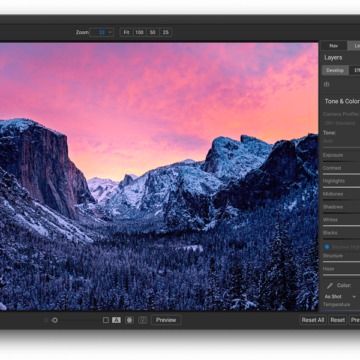The height and width of the screenshot is (360, 360).
Task: Switch to the Nav tab
Action: (x=333, y=46)
